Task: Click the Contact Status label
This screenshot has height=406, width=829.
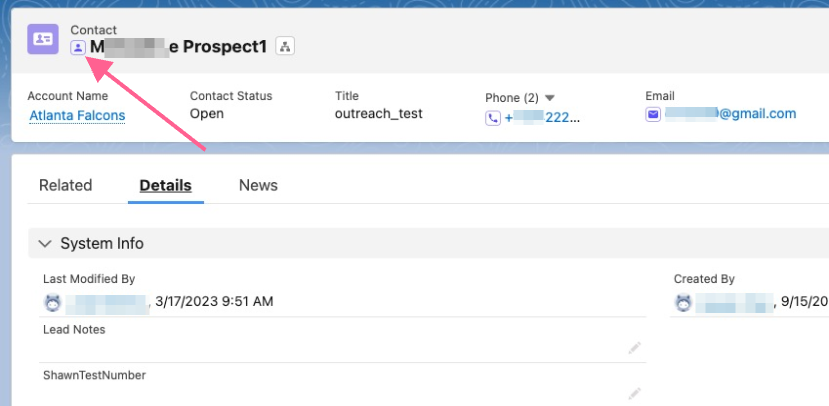Action: pos(231,96)
